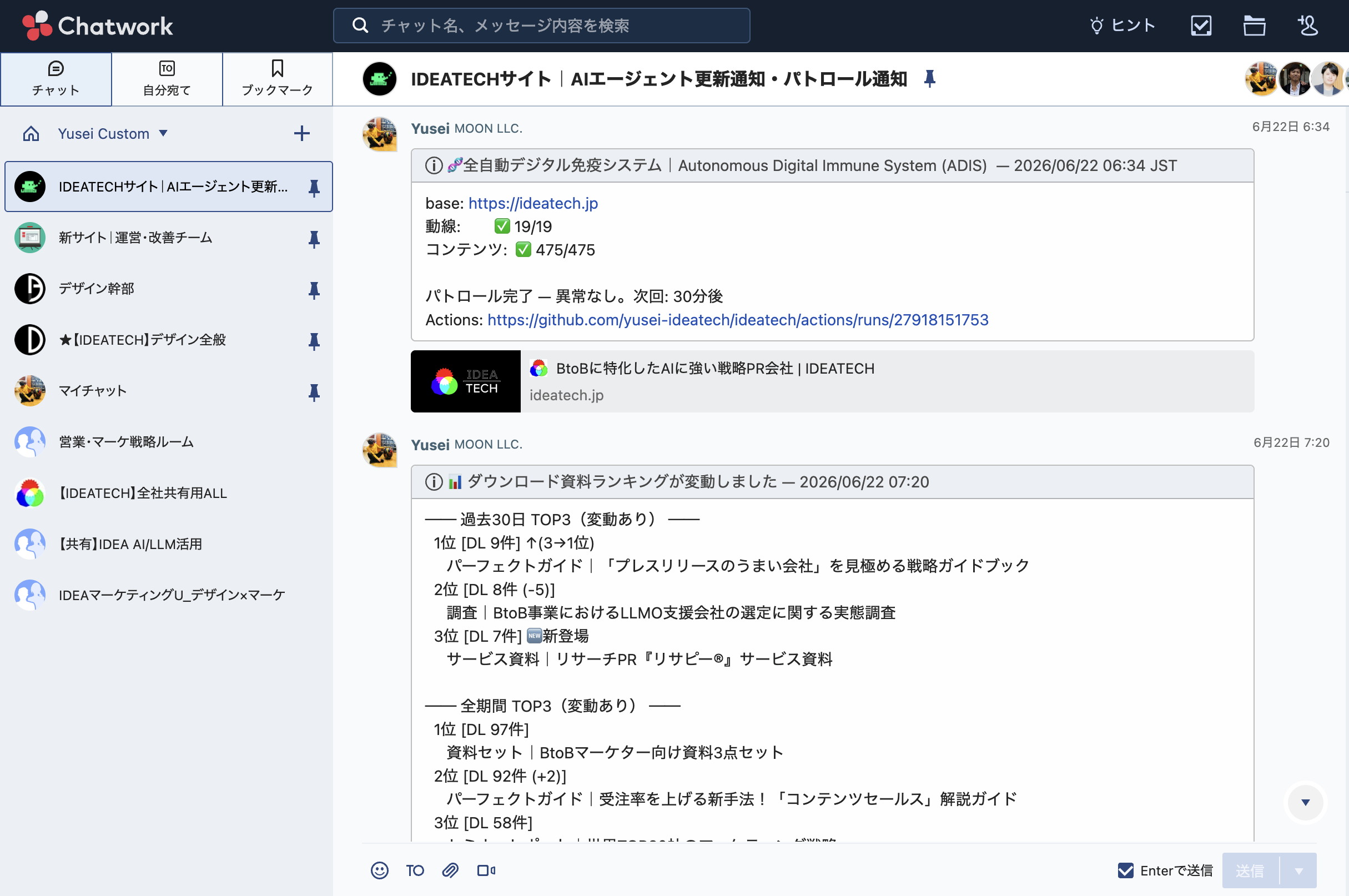
Task: Open the 【共有】IDEA AI/LLM活用 chat
Action: 168,544
